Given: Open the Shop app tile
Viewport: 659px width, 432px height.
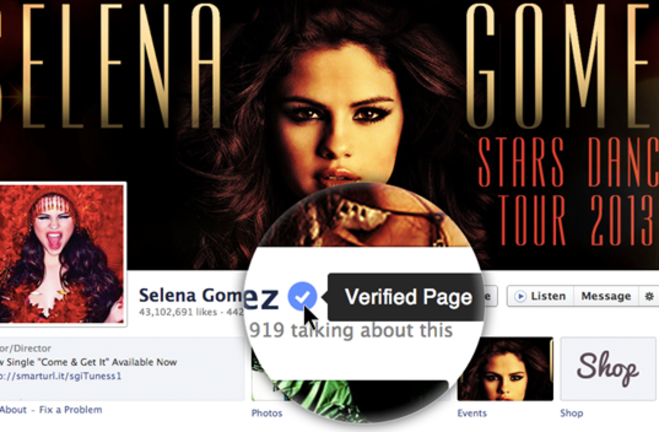Looking at the screenshot, I should (x=608, y=369).
